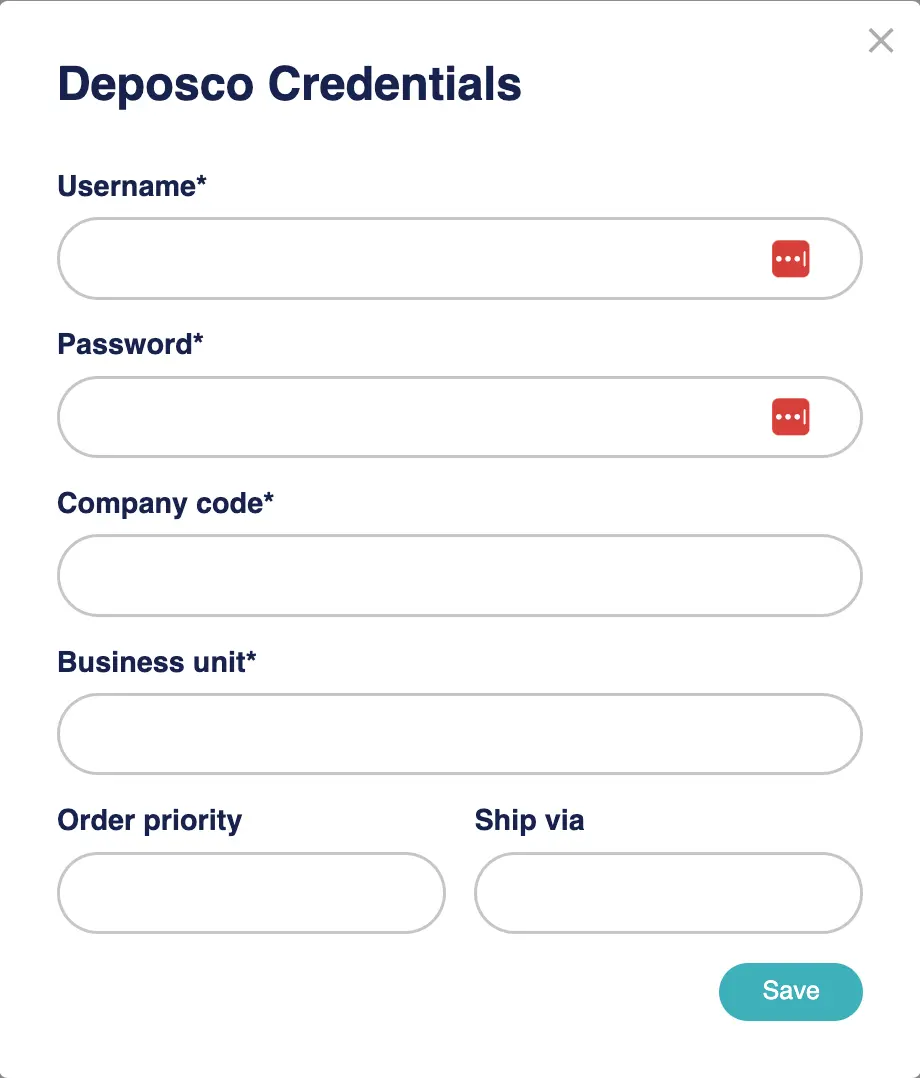Select the Company code field
The height and width of the screenshot is (1078, 920).
pos(459,576)
